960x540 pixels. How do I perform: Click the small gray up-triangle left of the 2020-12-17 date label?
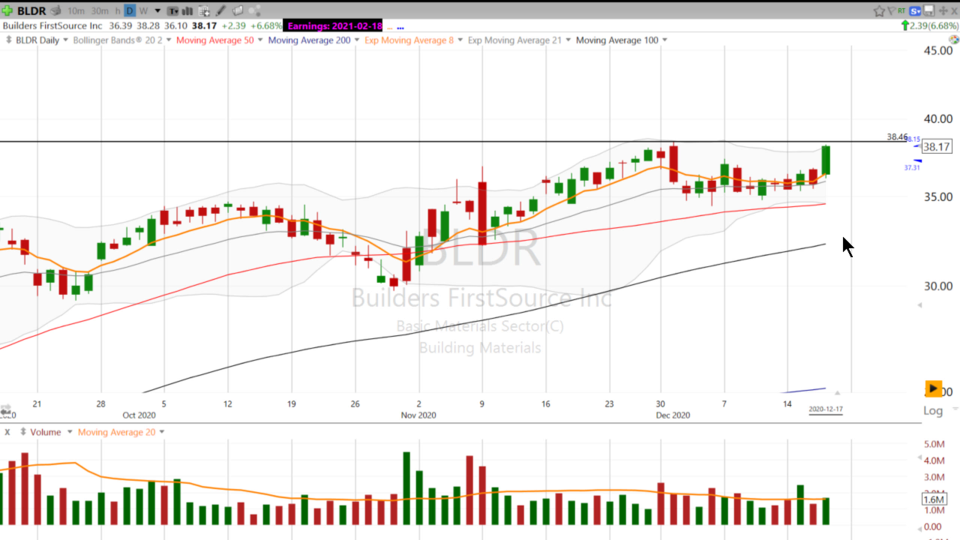point(838,392)
